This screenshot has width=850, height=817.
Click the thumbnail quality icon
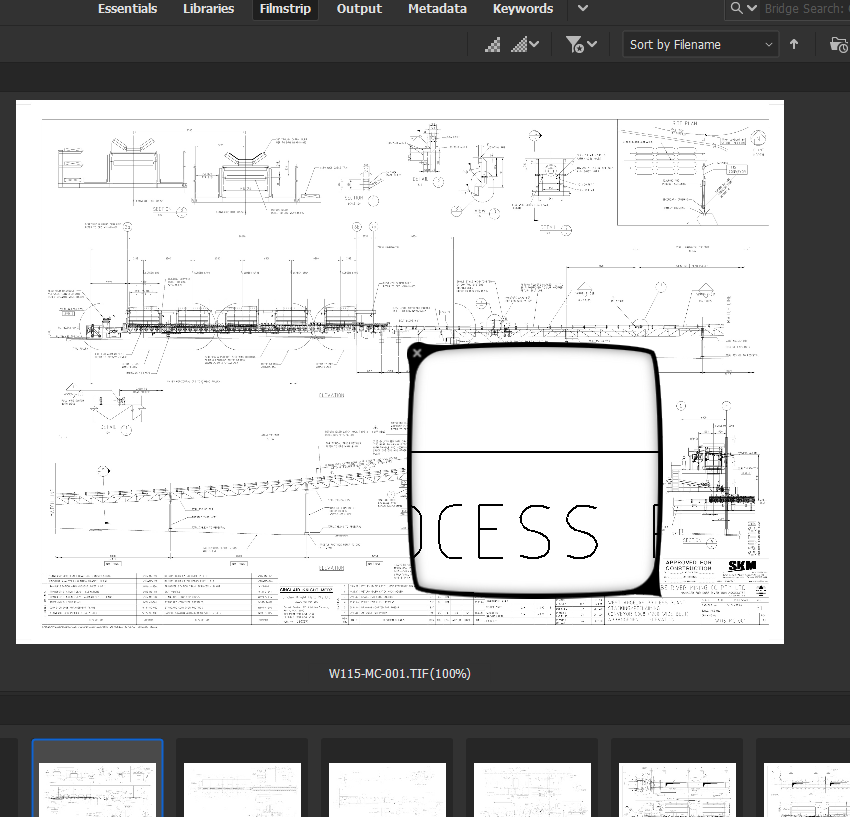(492, 44)
